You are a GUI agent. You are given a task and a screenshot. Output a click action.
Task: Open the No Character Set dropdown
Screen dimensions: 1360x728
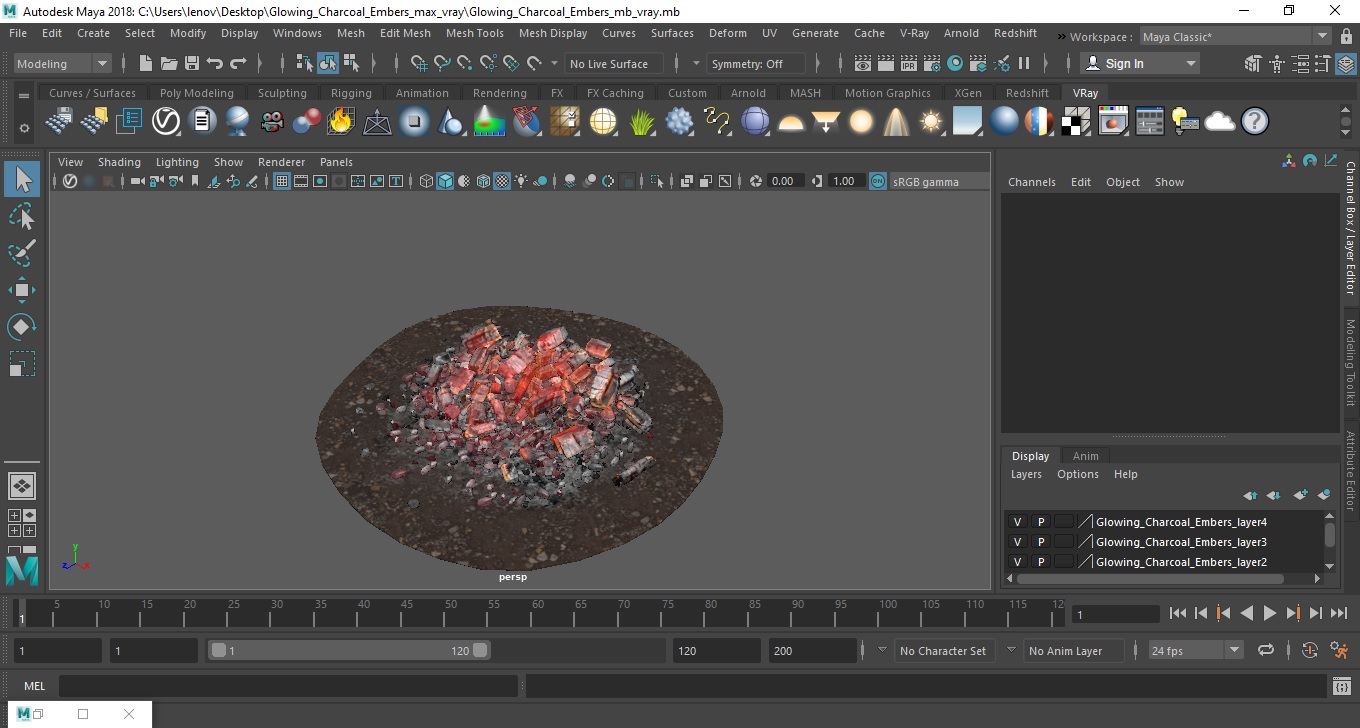click(943, 650)
